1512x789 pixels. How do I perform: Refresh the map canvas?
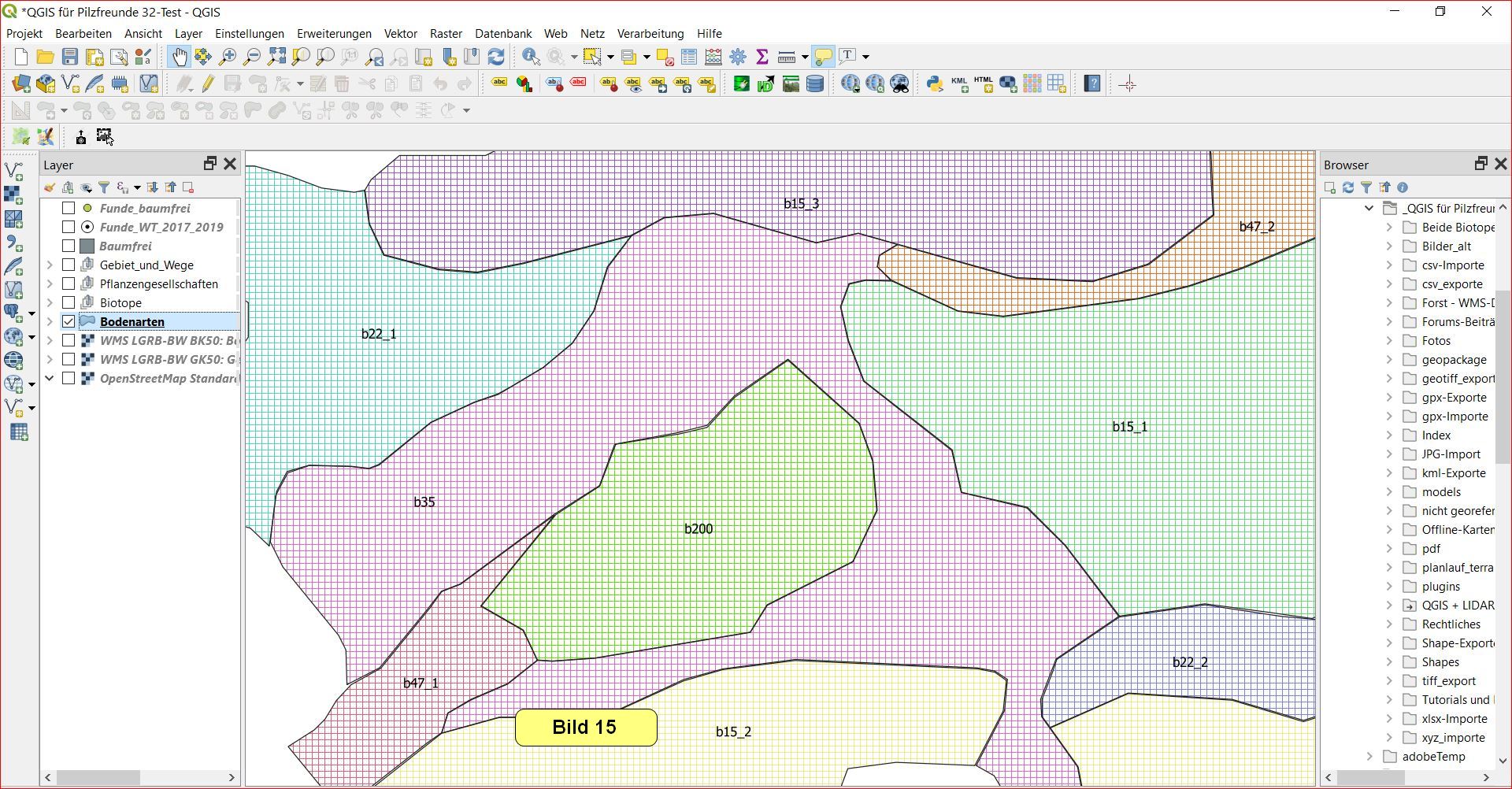[496, 57]
